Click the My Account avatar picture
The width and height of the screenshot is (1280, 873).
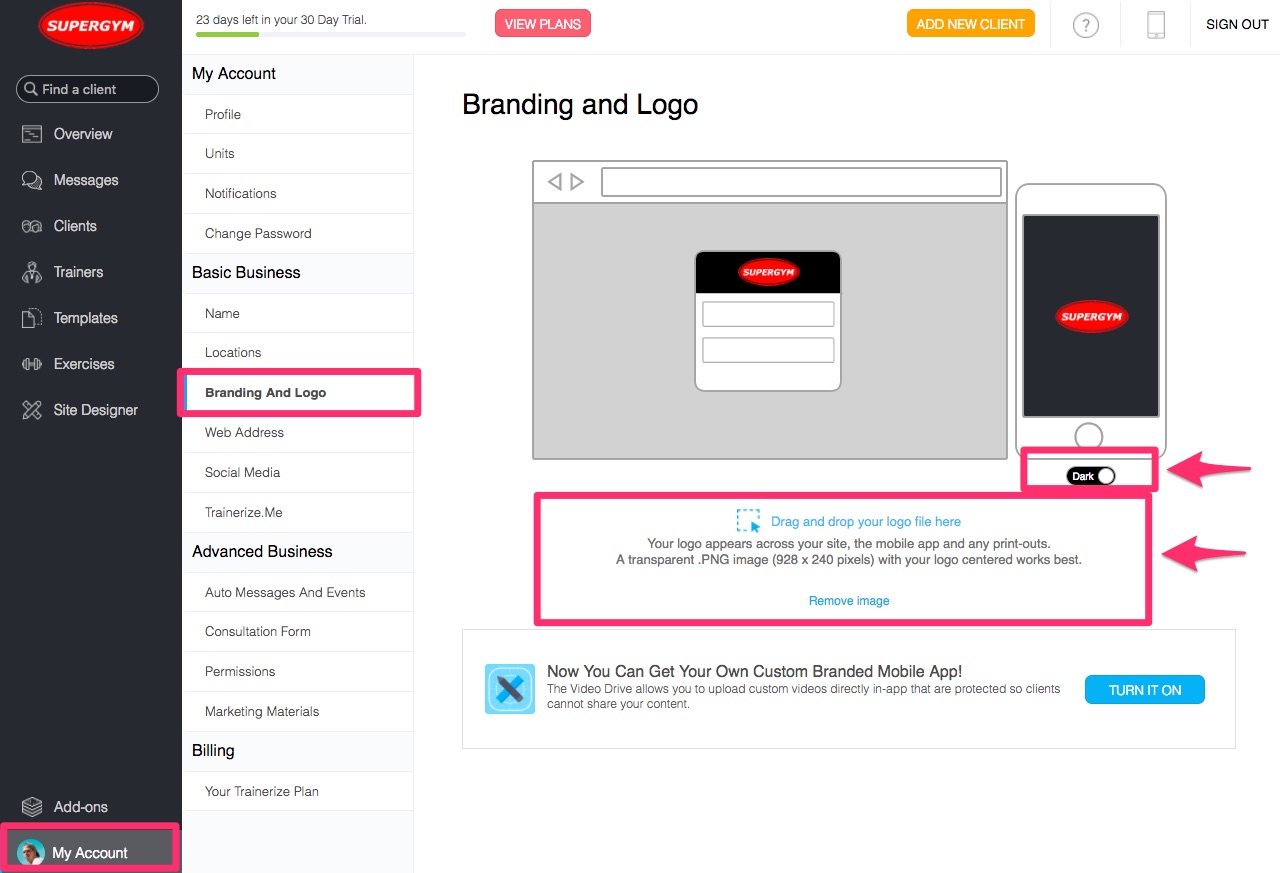[x=31, y=852]
